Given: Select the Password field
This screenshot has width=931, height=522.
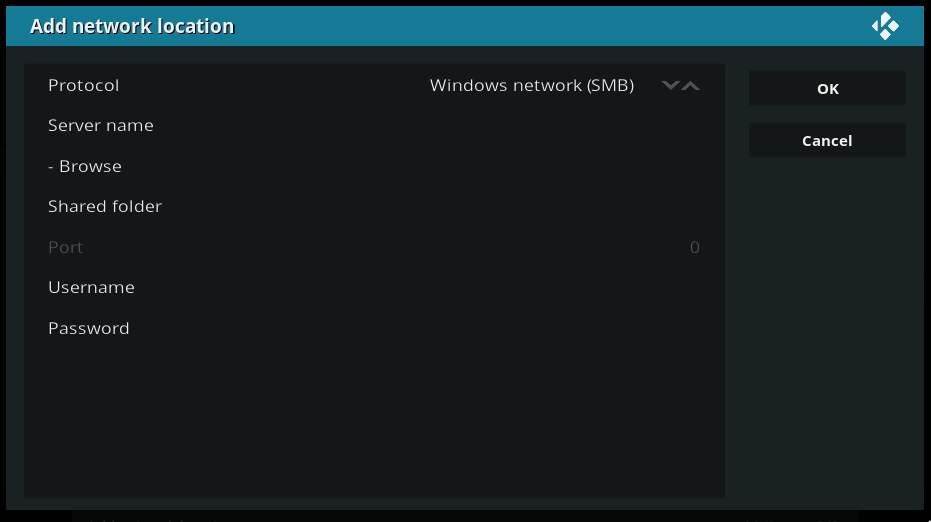Looking at the screenshot, I should [x=374, y=328].
